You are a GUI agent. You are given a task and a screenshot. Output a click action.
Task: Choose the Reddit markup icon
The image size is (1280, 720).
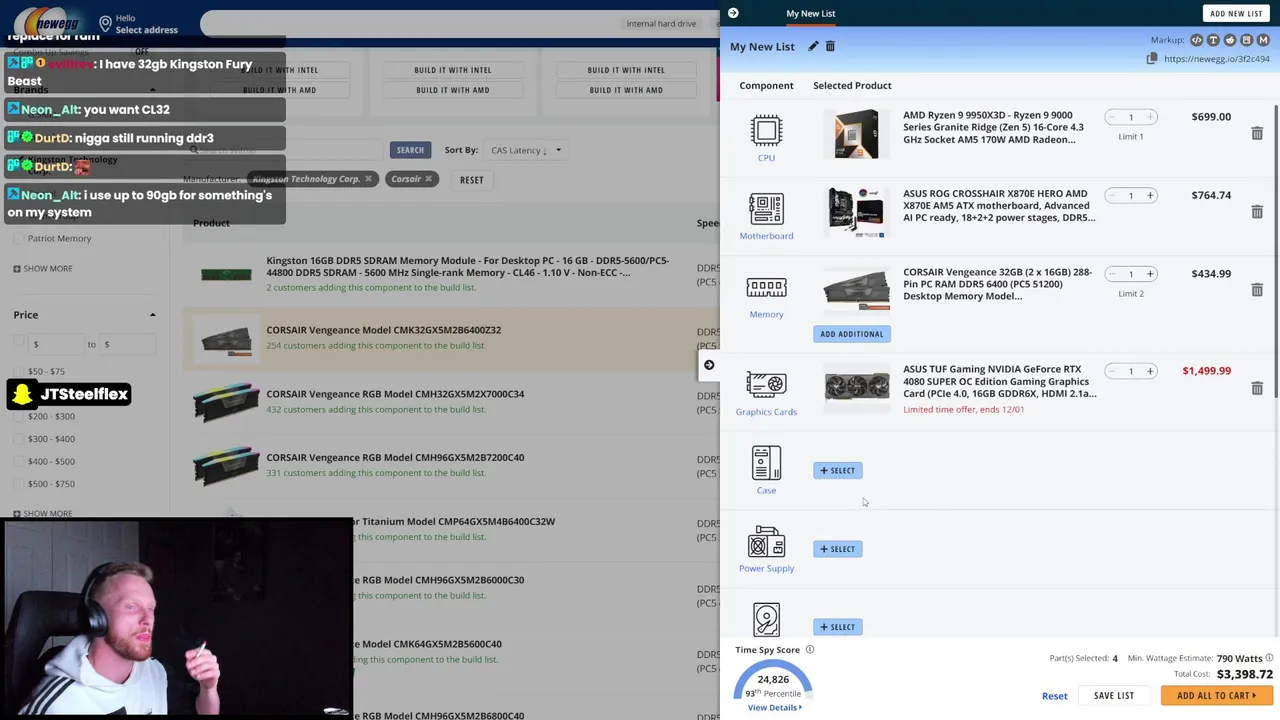[x=1230, y=40]
